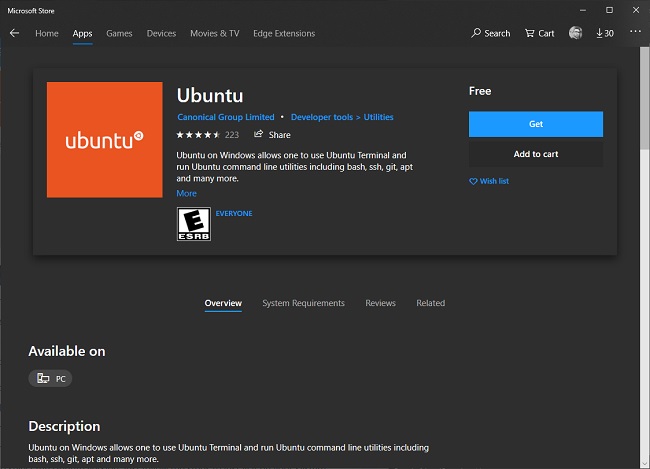Image resolution: width=650 pixels, height=469 pixels.
Task: Minimize the Microsoft Store window
Action: coord(583,10)
